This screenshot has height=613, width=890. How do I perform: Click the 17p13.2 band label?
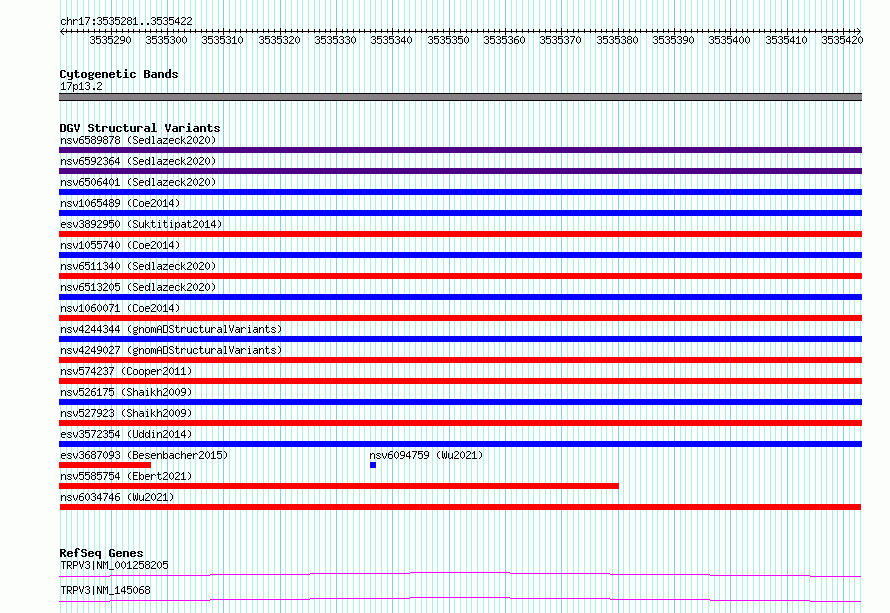point(81,86)
